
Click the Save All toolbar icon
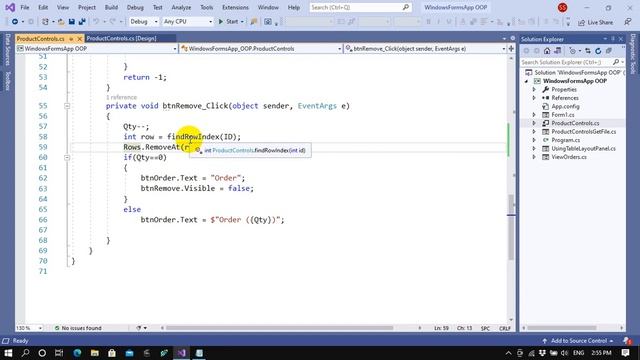tap(82, 22)
